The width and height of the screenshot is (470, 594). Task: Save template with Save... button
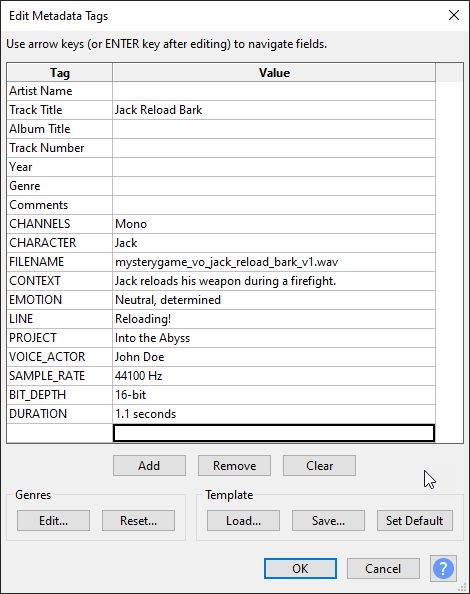coord(328,521)
